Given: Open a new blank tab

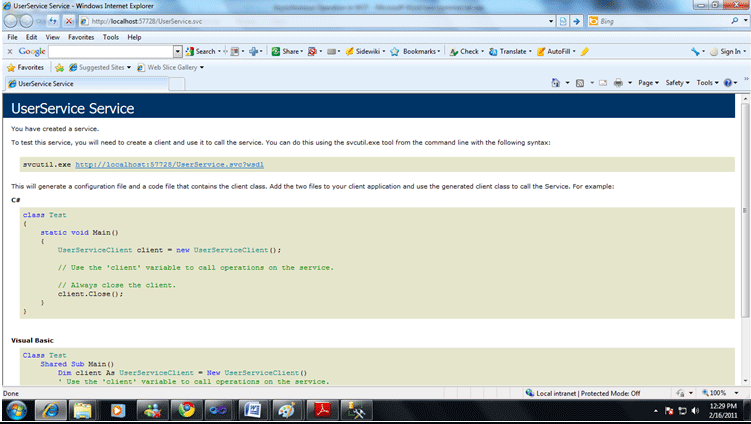Looking at the screenshot, I should [x=177, y=84].
